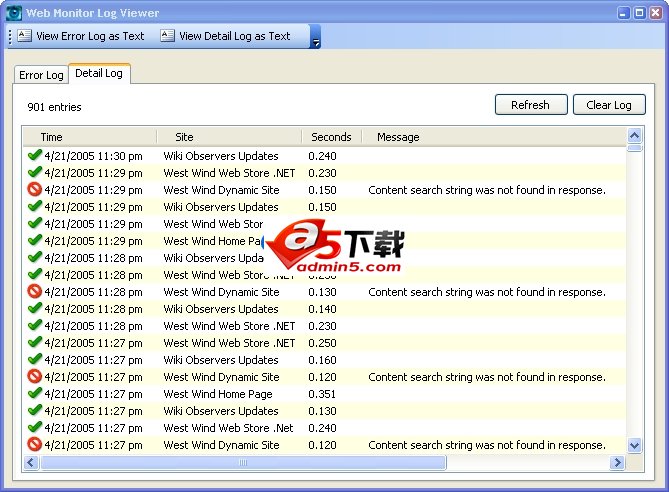The width and height of the screenshot is (669, 492).
Task: Click seconds value '0.351'
Action: coord(322,394)
